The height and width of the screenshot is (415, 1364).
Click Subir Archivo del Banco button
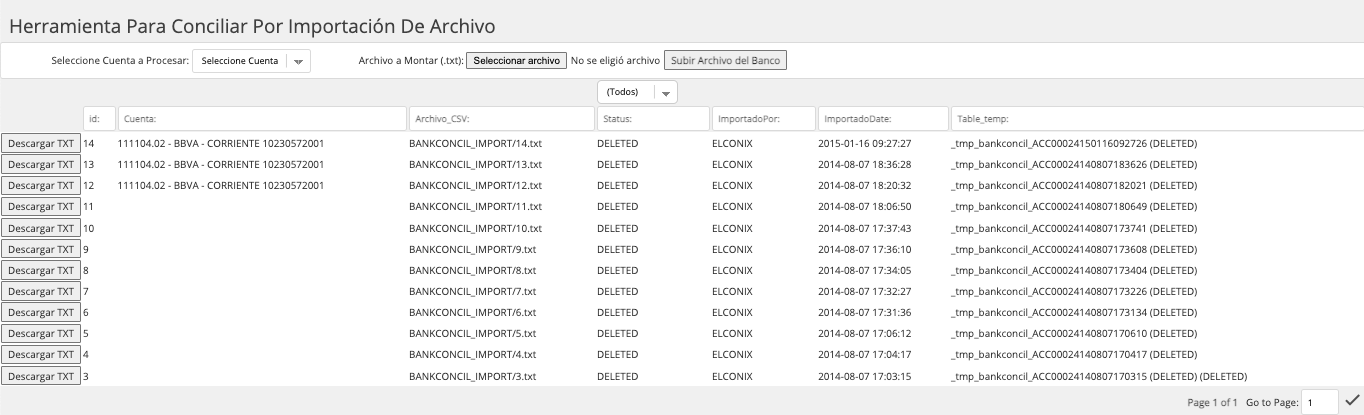pos(726,61)
